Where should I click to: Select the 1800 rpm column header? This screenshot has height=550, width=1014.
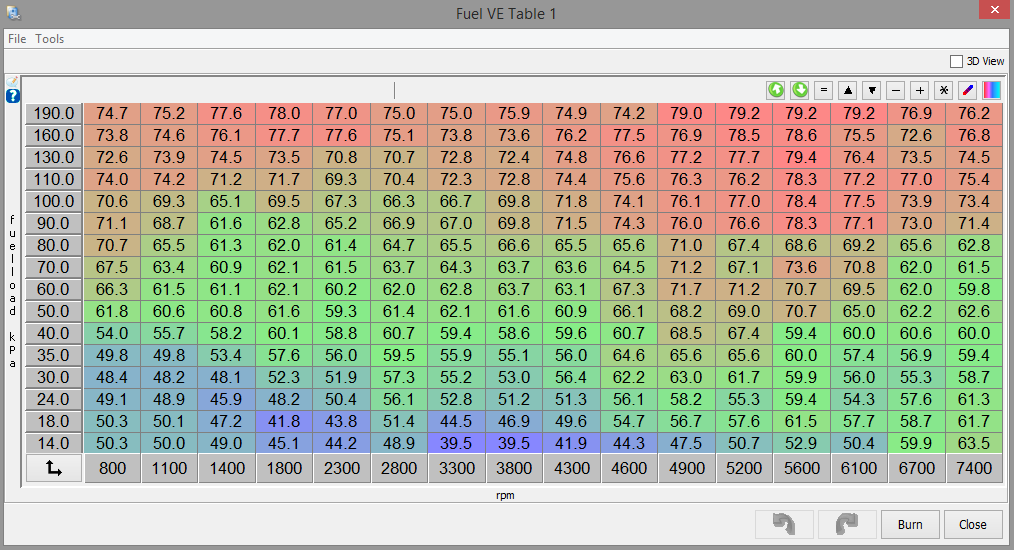[285, 468]
